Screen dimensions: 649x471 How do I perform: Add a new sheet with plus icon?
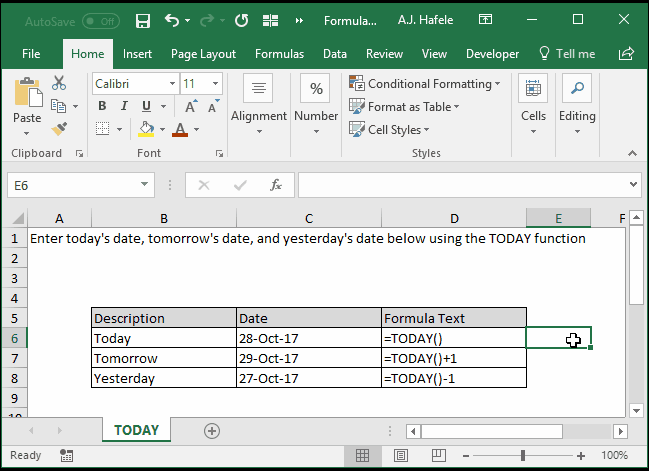pos(212,431)
